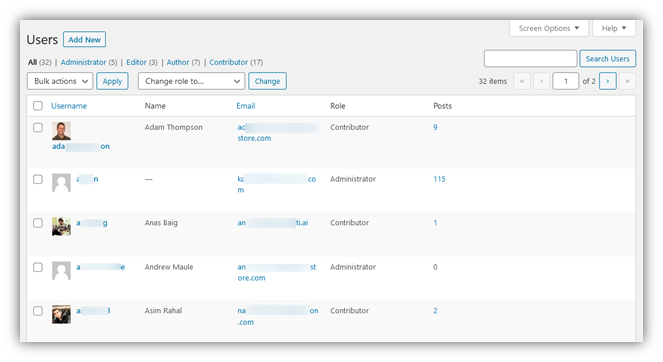Click the Administrator row avatar with 115 posts
The image size is (663, 362).
pyautogui.click(x=61, y=183)
